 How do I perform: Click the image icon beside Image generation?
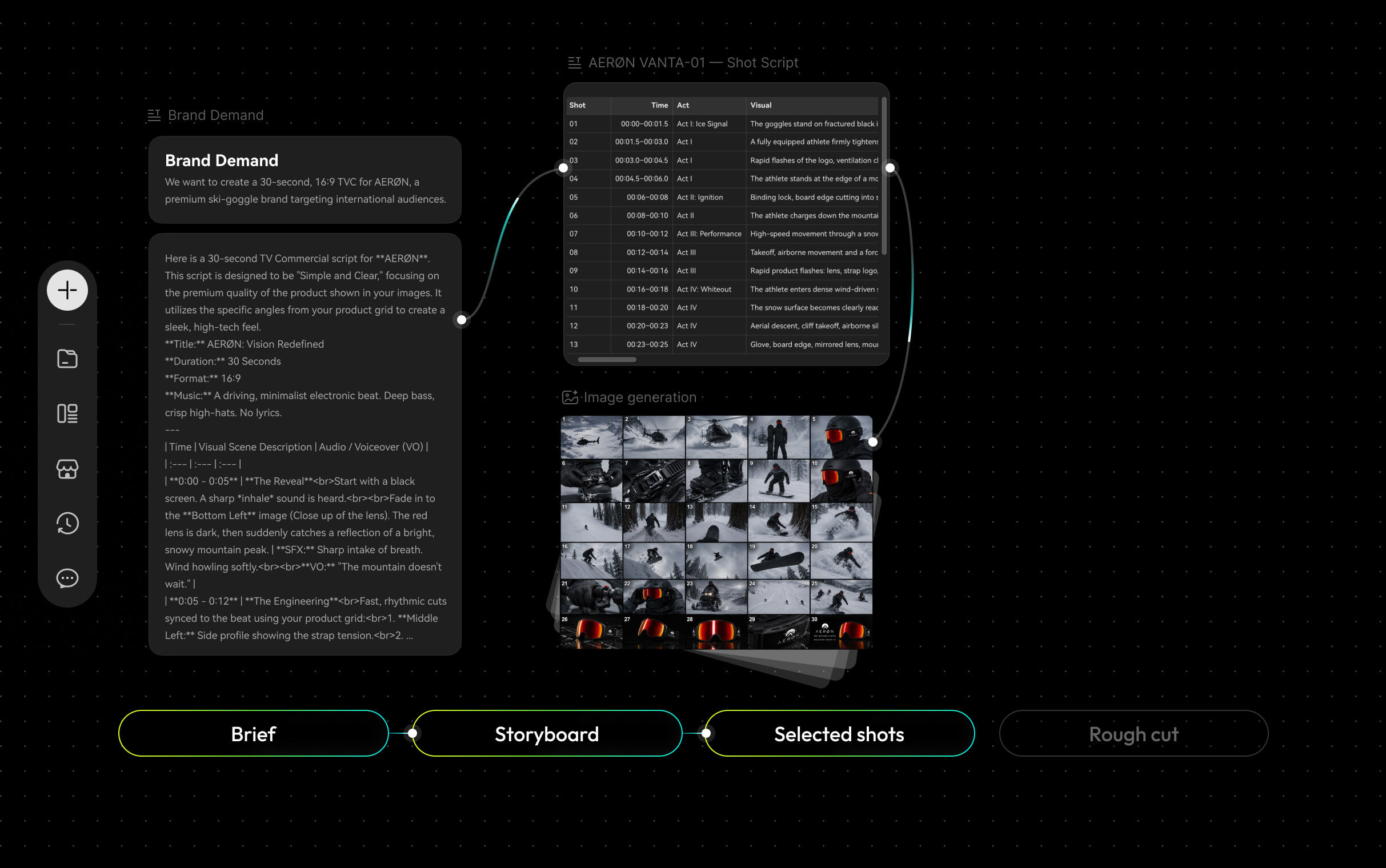(x=570, y=397)
